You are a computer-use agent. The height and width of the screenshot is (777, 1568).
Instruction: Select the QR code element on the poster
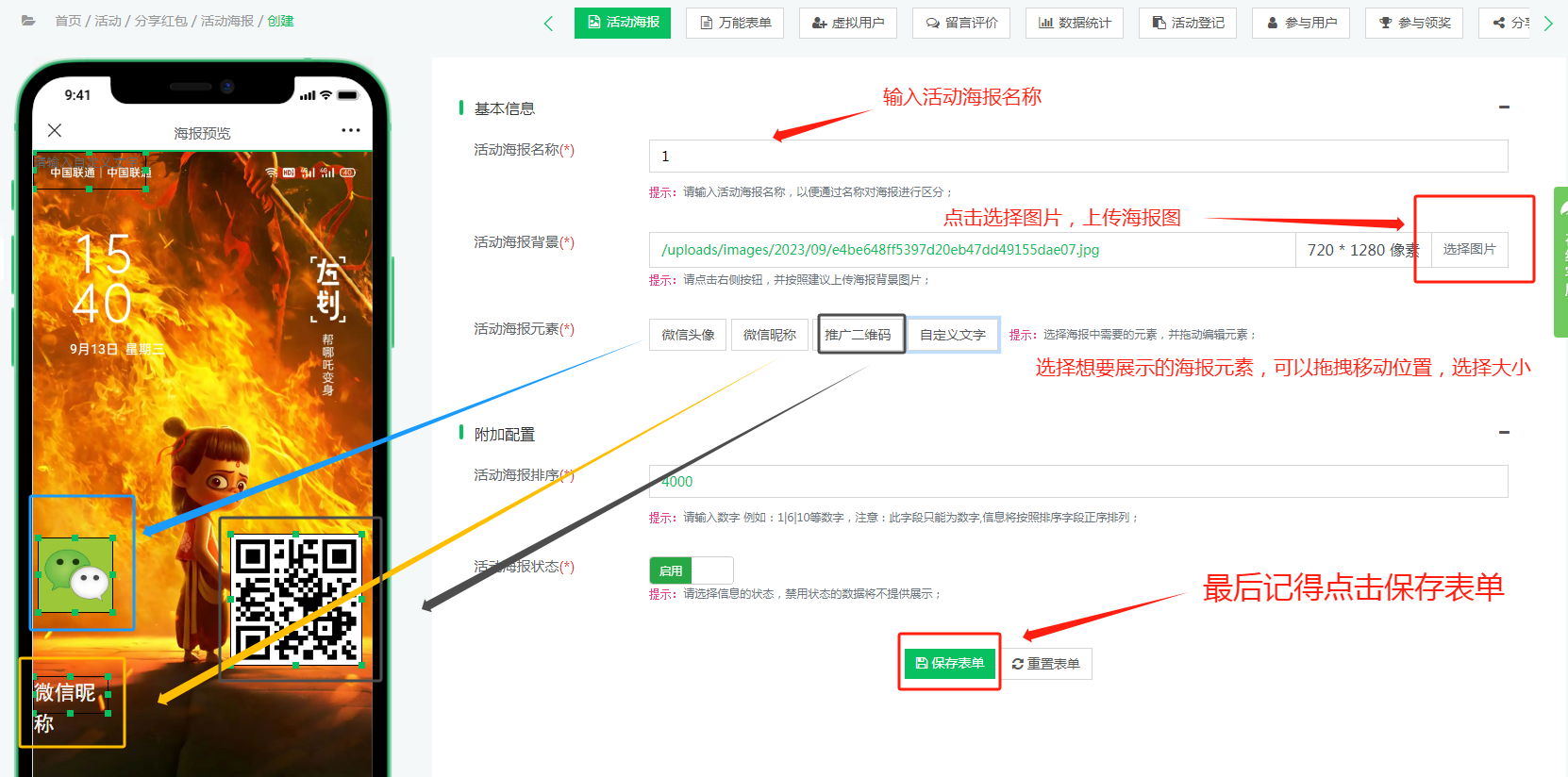[x=296, y=600]
